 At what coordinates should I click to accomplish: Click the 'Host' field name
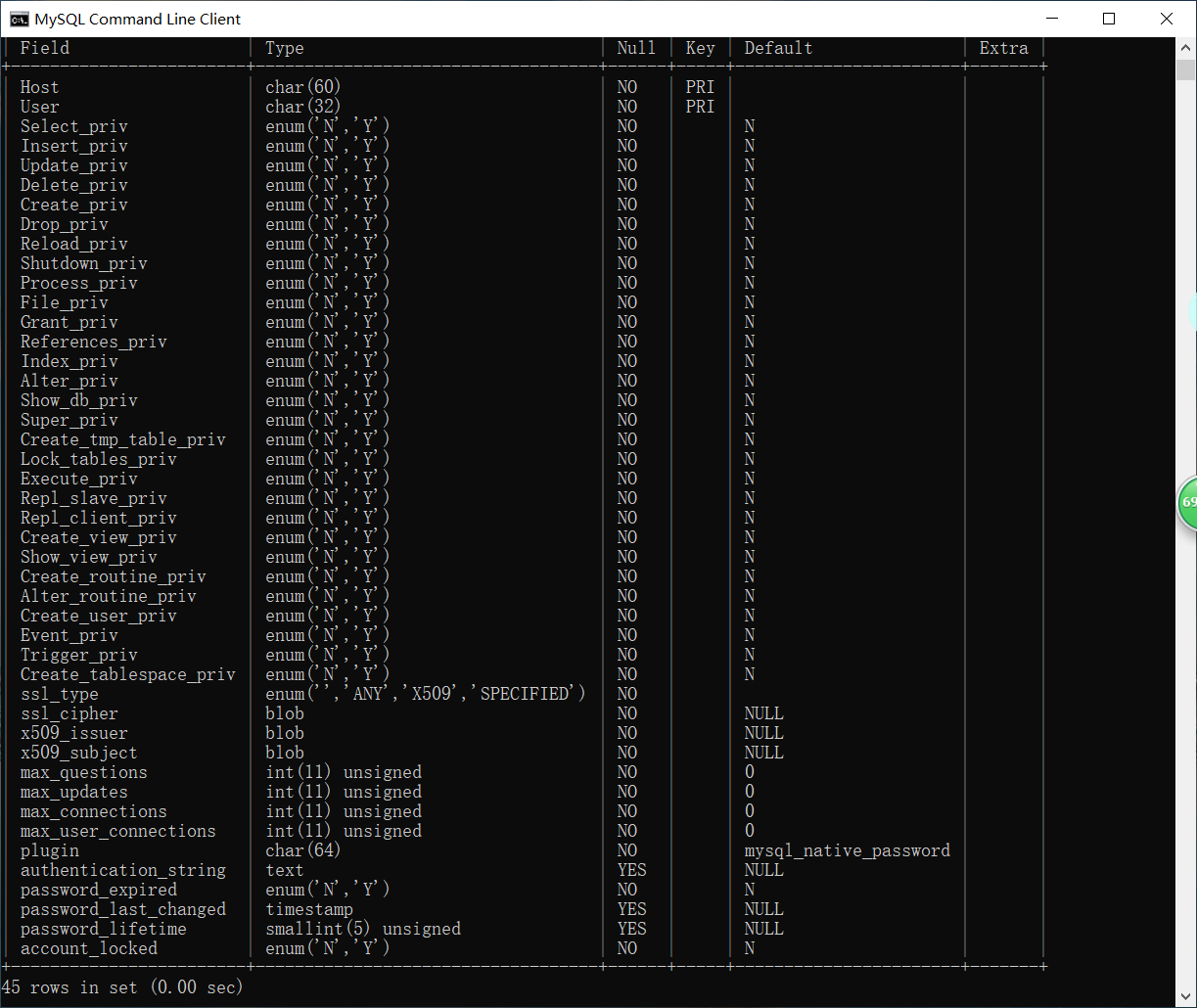pos(40,87)
